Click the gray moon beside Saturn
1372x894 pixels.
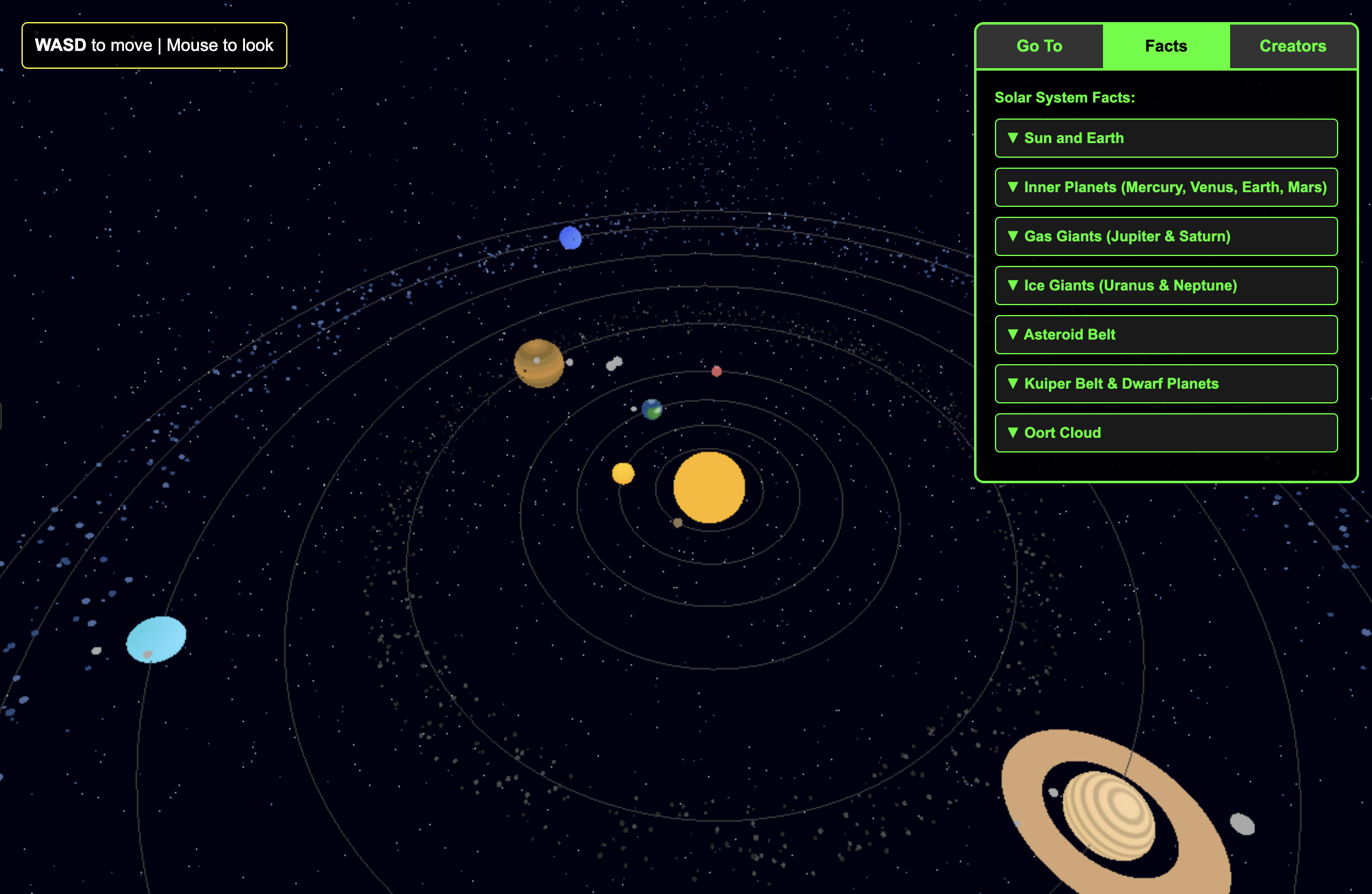coord(1242,824)
